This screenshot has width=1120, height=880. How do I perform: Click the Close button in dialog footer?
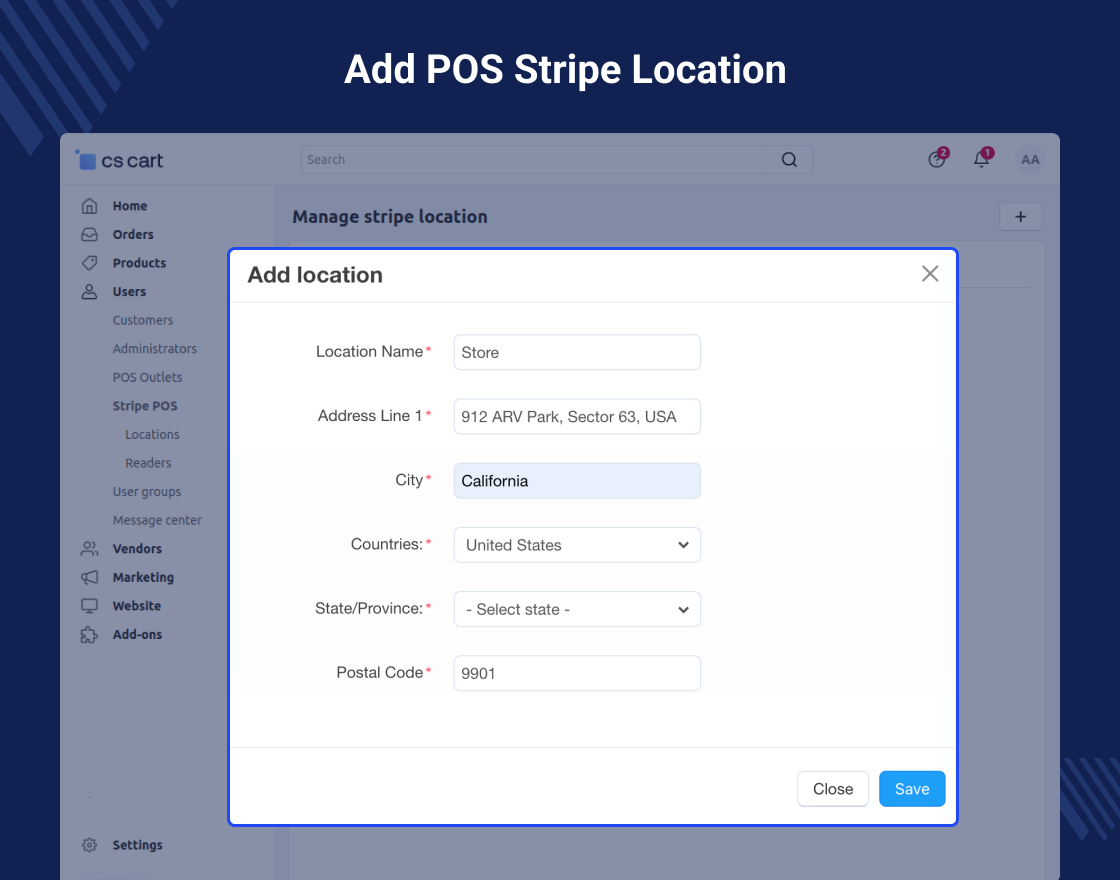[x=833, y=789]
